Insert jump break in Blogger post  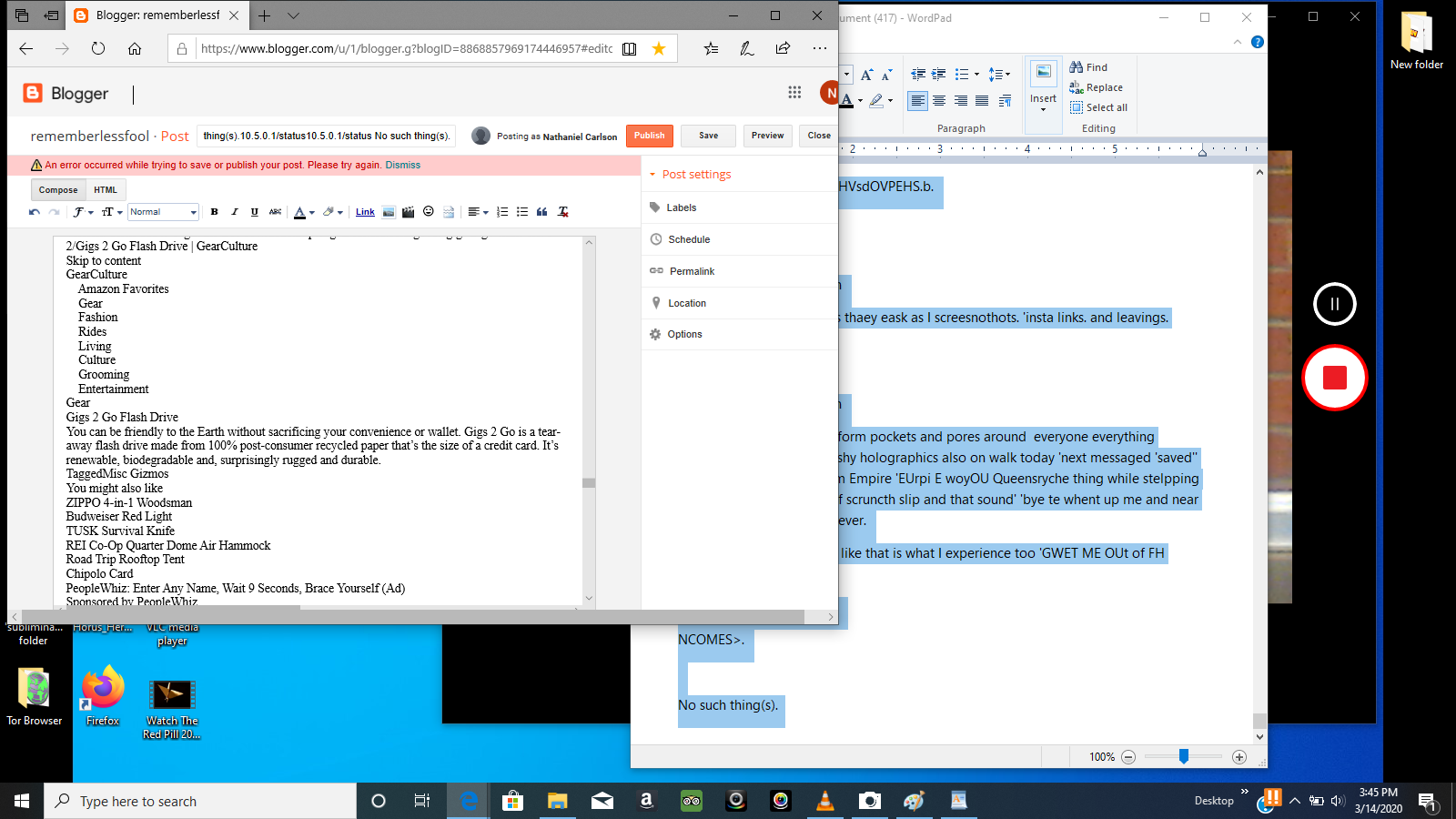coord(449,212)
